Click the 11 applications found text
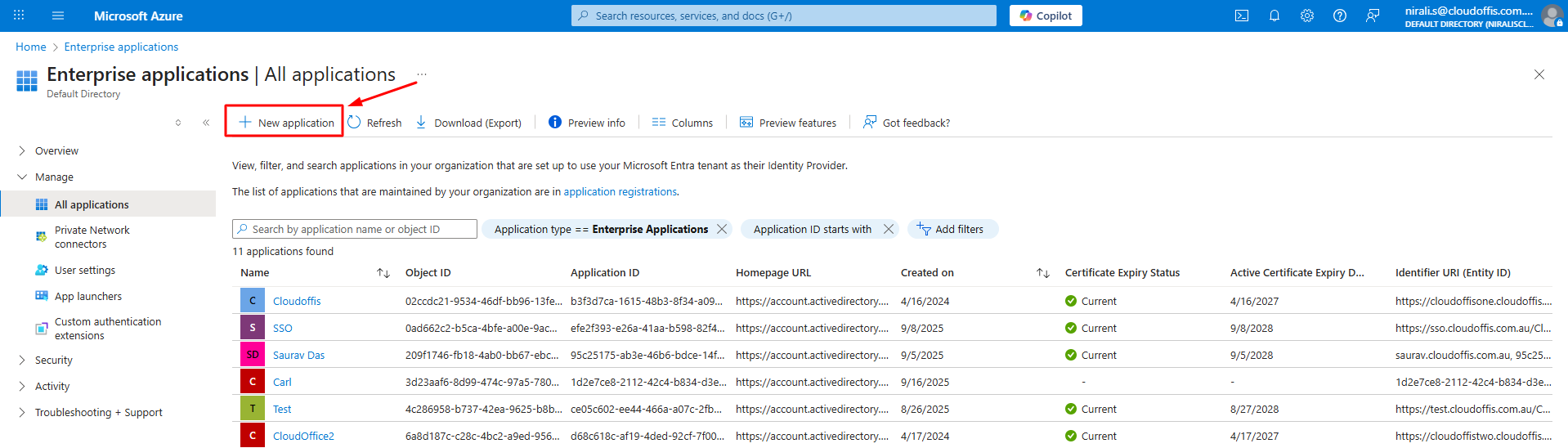Viewport: 1568px width, 448px height. 283,251
